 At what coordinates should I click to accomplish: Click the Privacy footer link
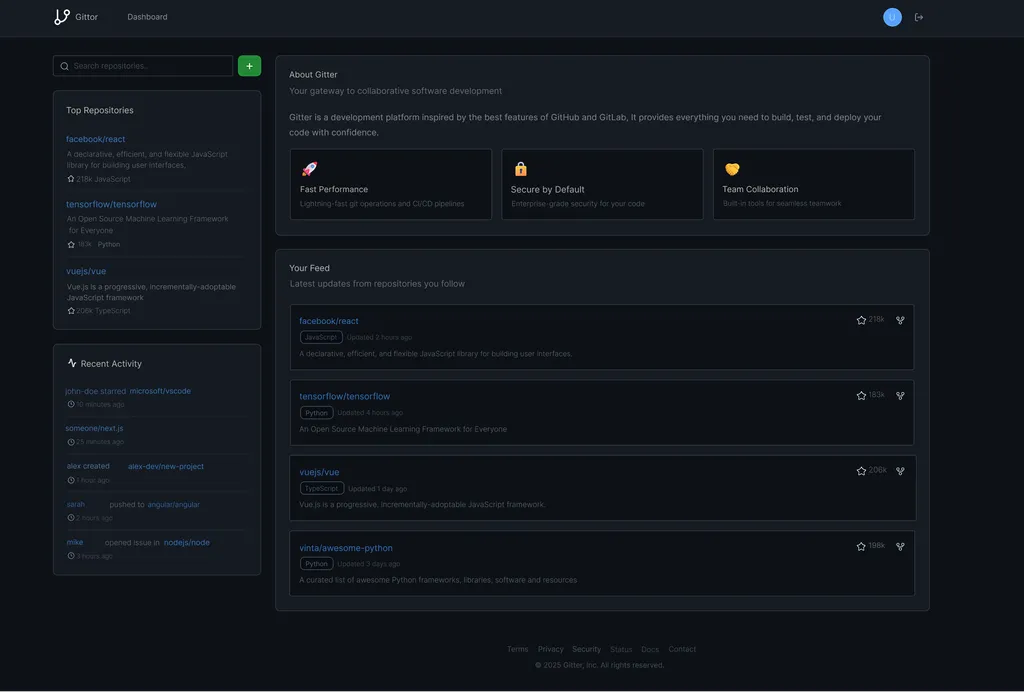tap(550, 649)
